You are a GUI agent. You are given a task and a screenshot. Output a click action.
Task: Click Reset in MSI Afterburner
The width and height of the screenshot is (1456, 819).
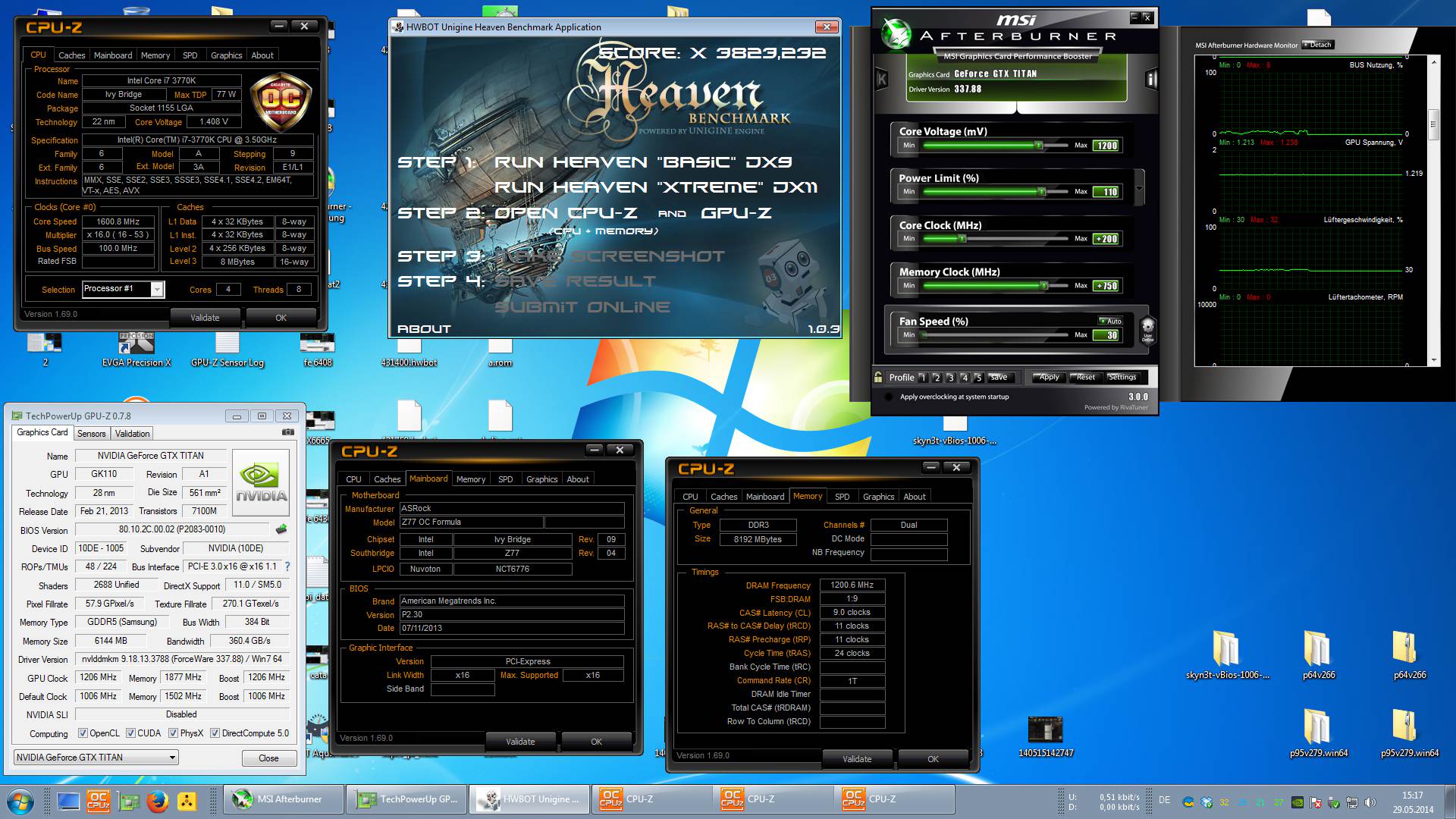click(1085, 377)
